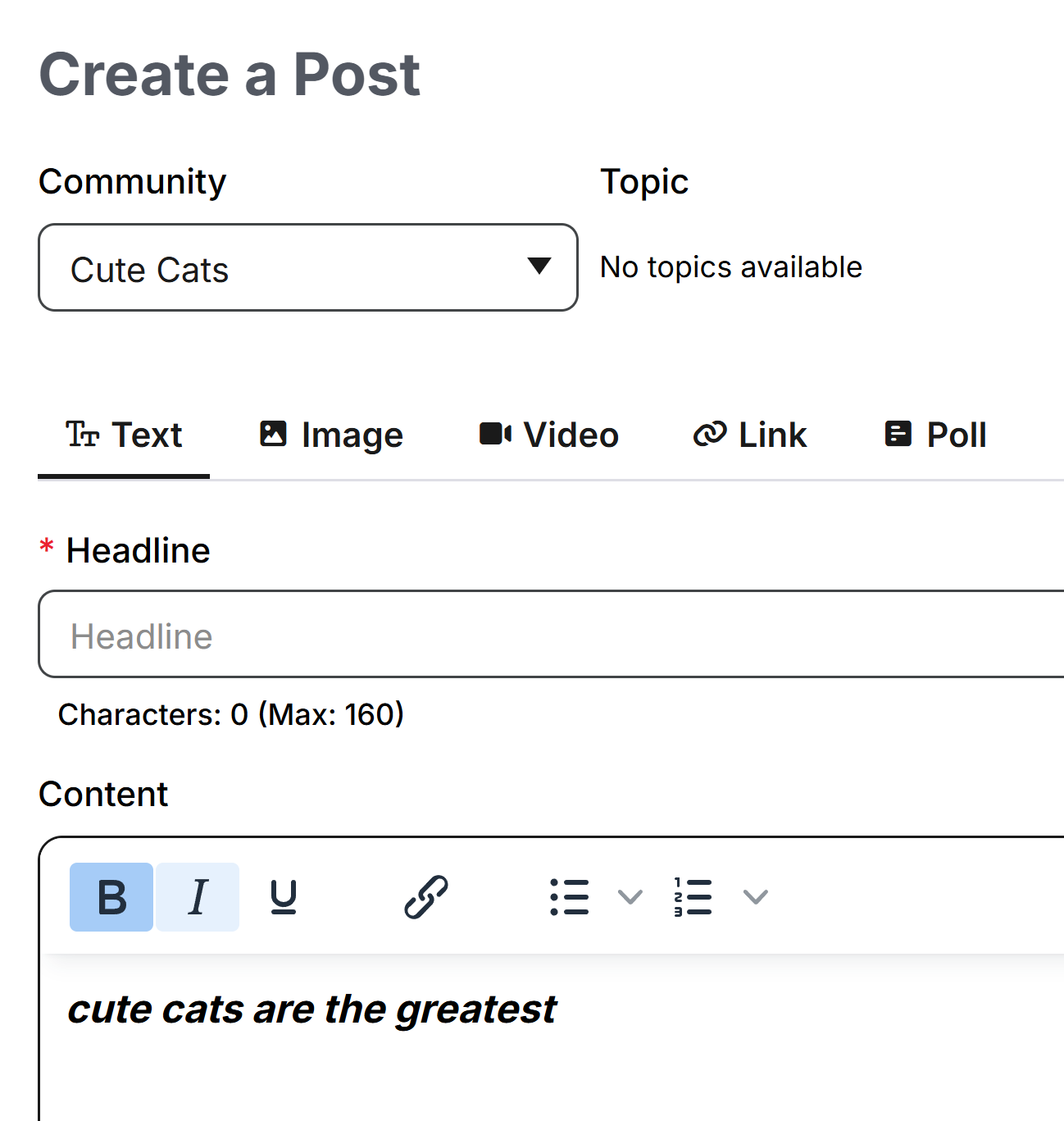Select the numbered list icon
Screen dimensions: 1064x1121
point(693,897)
